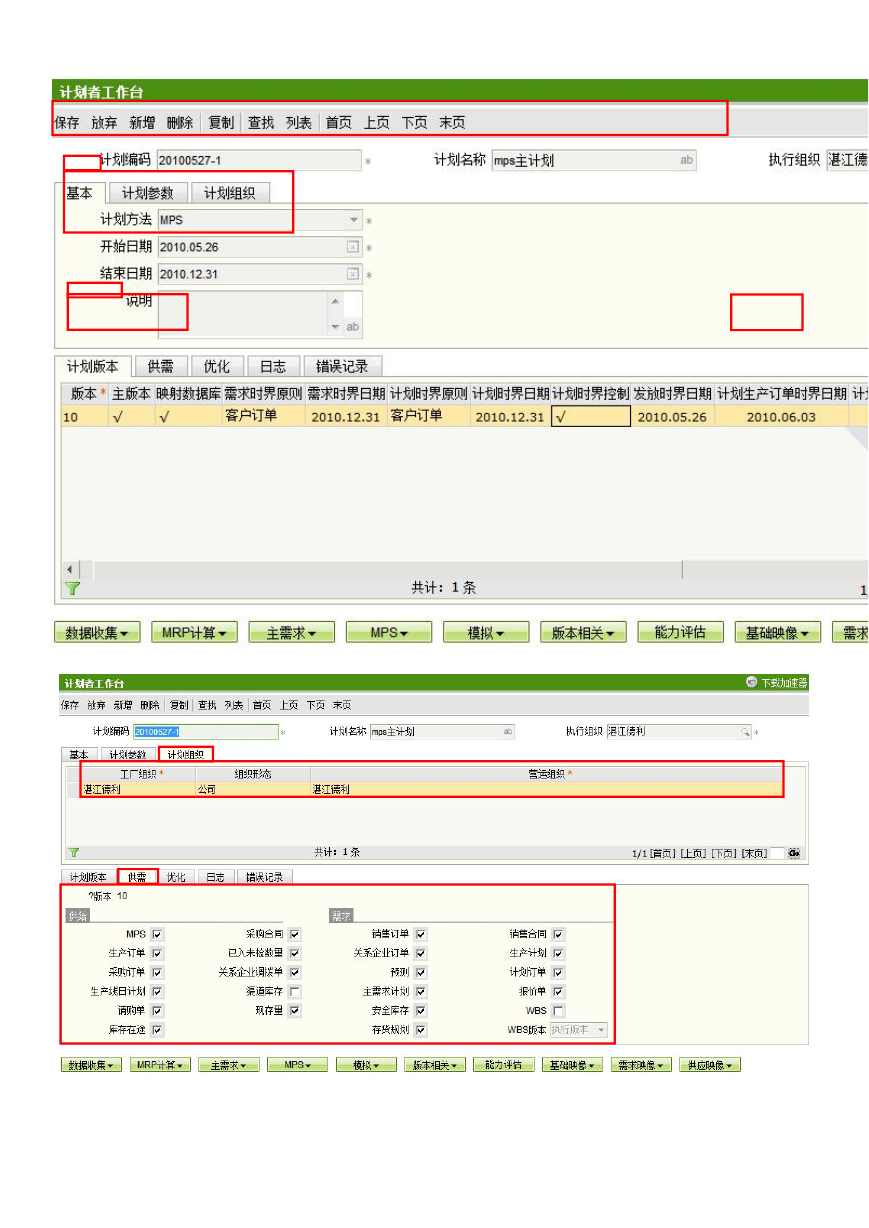Toggle the 预测 checkbox
The height and width of the screenshot is (1228, 869).
(421, 972)
